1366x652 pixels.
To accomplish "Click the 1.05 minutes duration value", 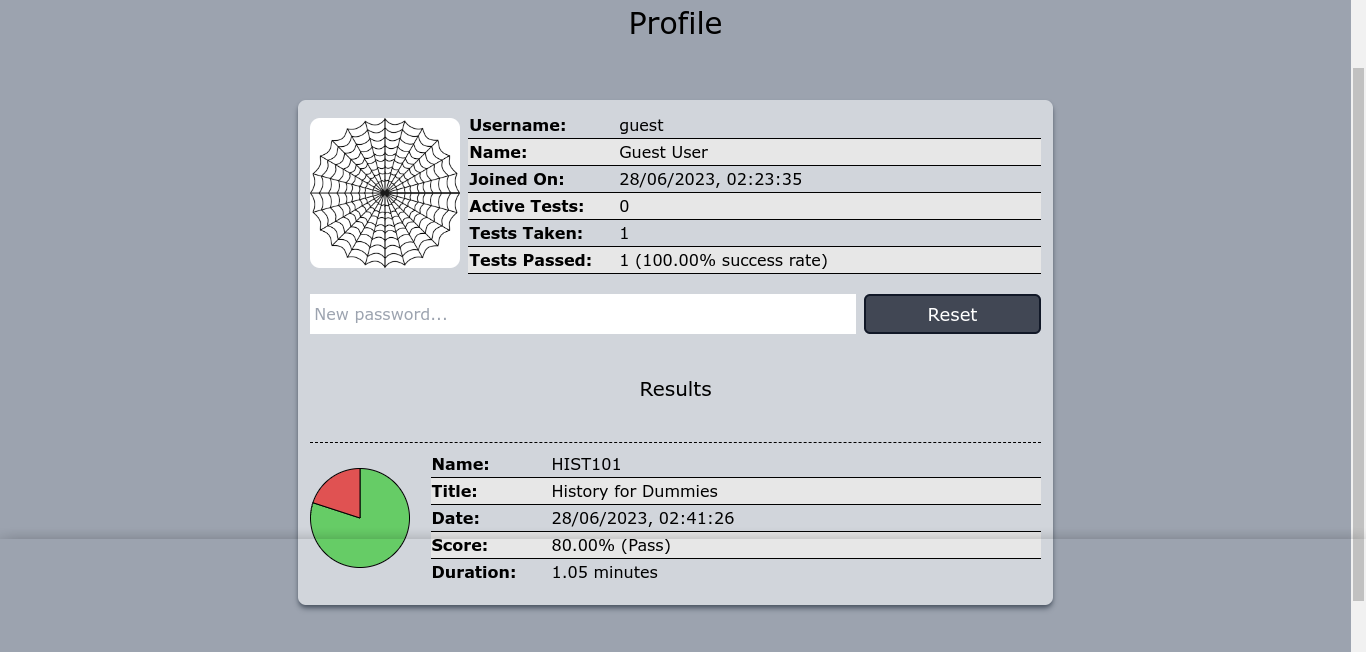I will click(604, 572).
